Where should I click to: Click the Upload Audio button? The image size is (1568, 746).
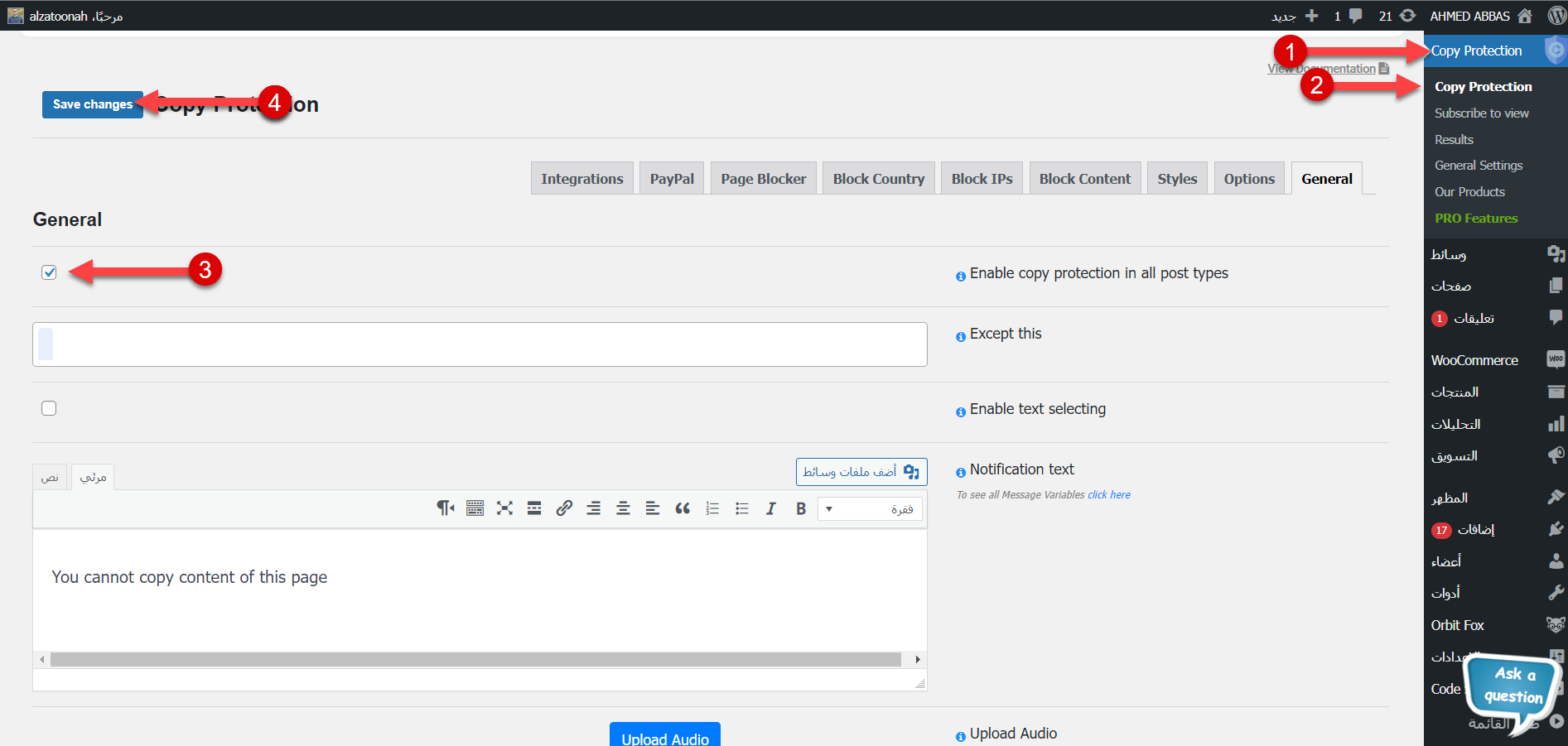[664, 735]
